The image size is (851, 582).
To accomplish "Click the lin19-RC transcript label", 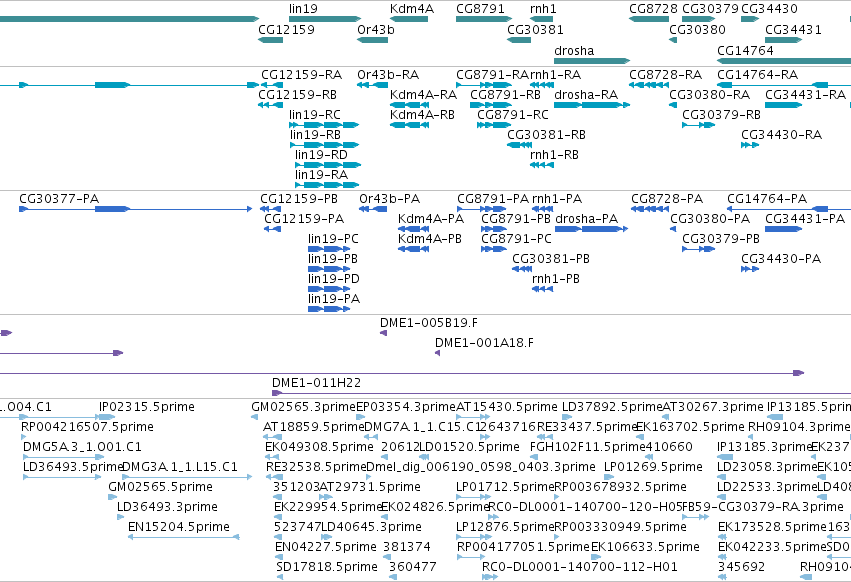I will [x=315, y=115].
